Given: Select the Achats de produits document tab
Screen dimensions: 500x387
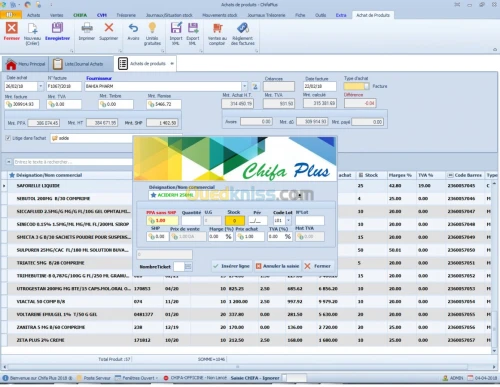Looking at the screenshot, I should 145,64.
